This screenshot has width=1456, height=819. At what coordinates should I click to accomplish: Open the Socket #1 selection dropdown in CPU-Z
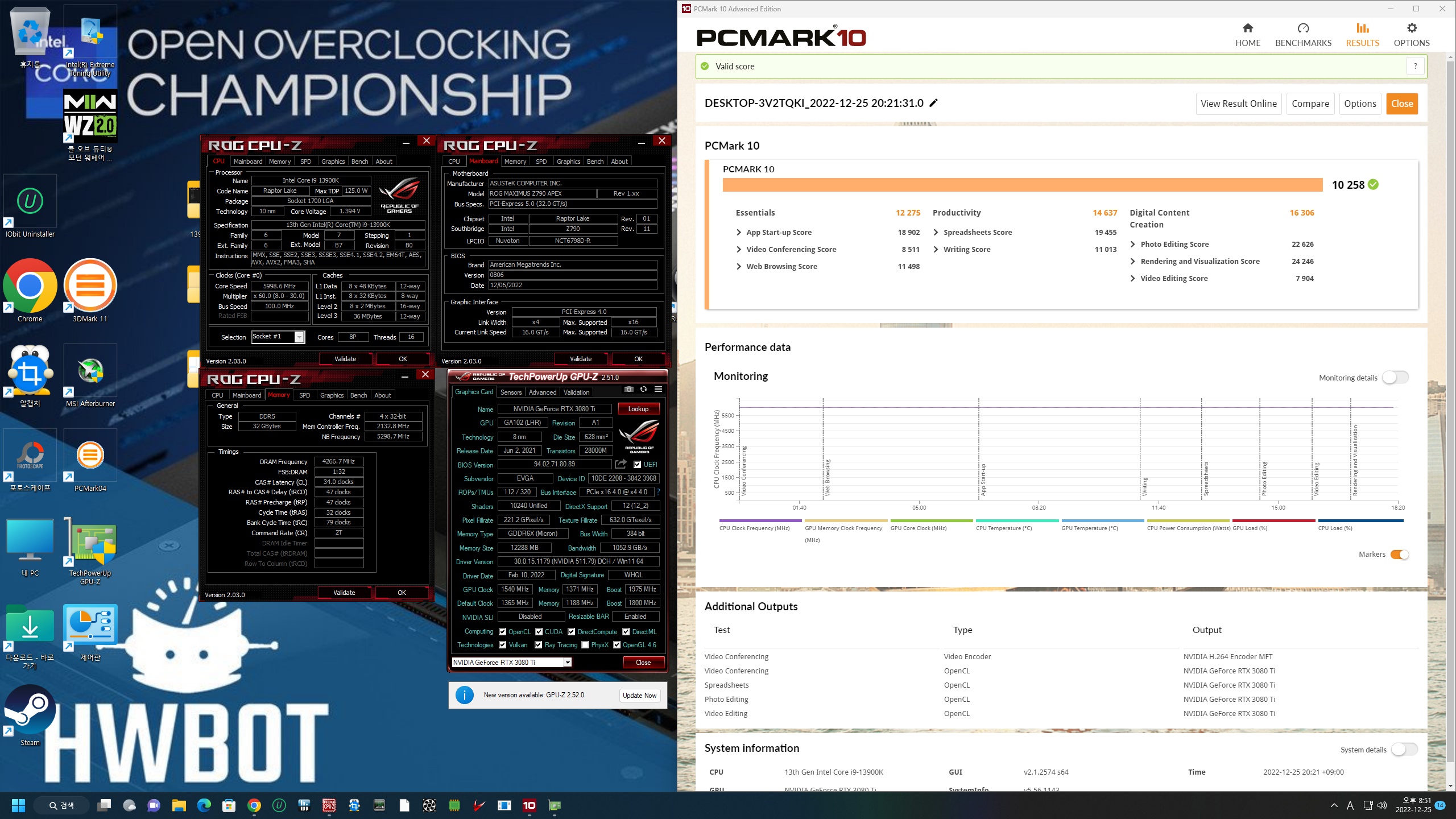[x=278, y=337]
